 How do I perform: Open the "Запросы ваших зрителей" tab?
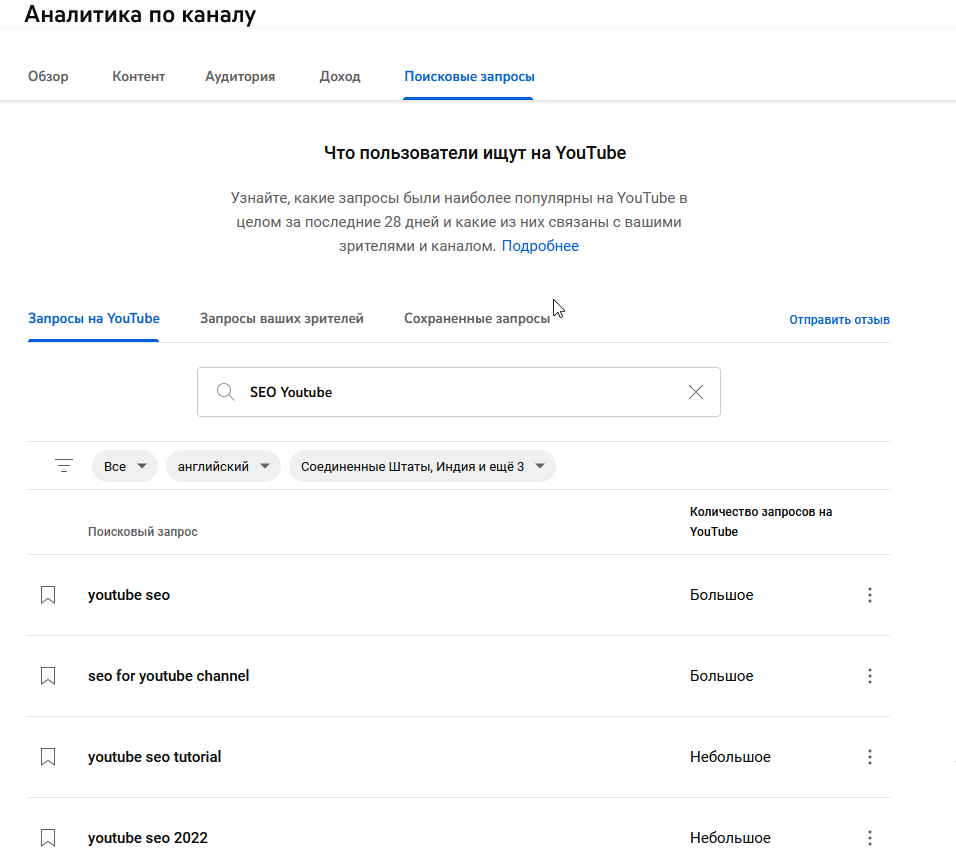[283, 318]
